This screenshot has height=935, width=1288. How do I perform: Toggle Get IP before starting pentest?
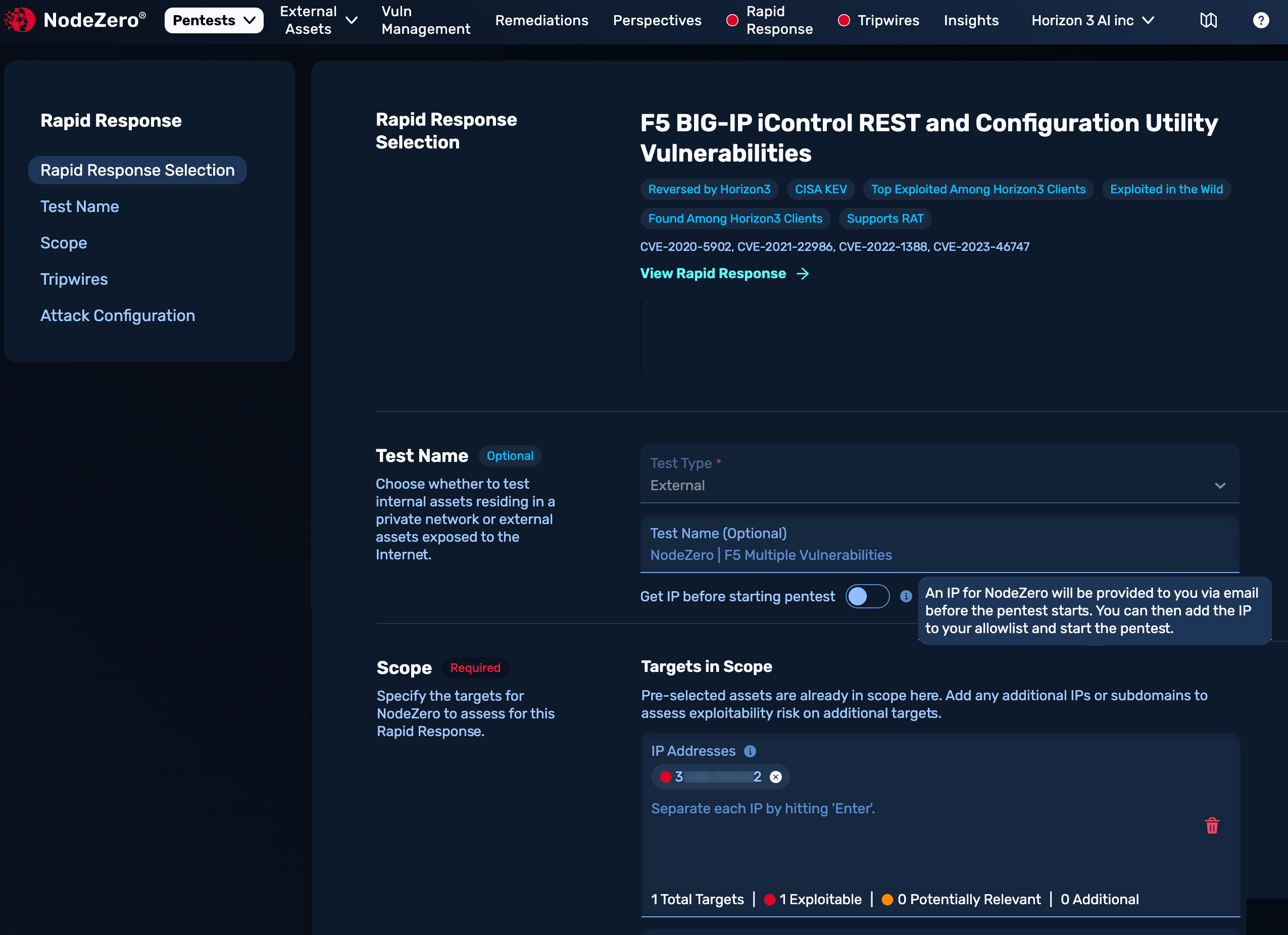867,596
